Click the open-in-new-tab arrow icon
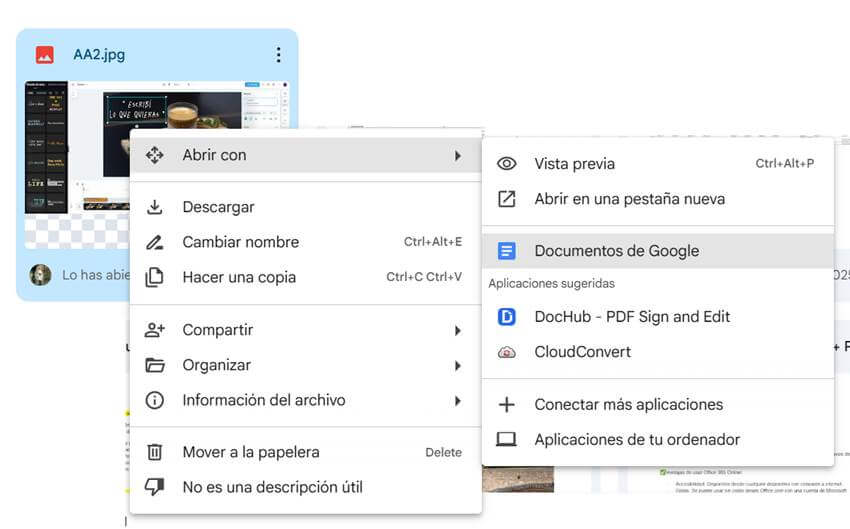The width and height of the screenshot is (850, 529). point(506,199)
